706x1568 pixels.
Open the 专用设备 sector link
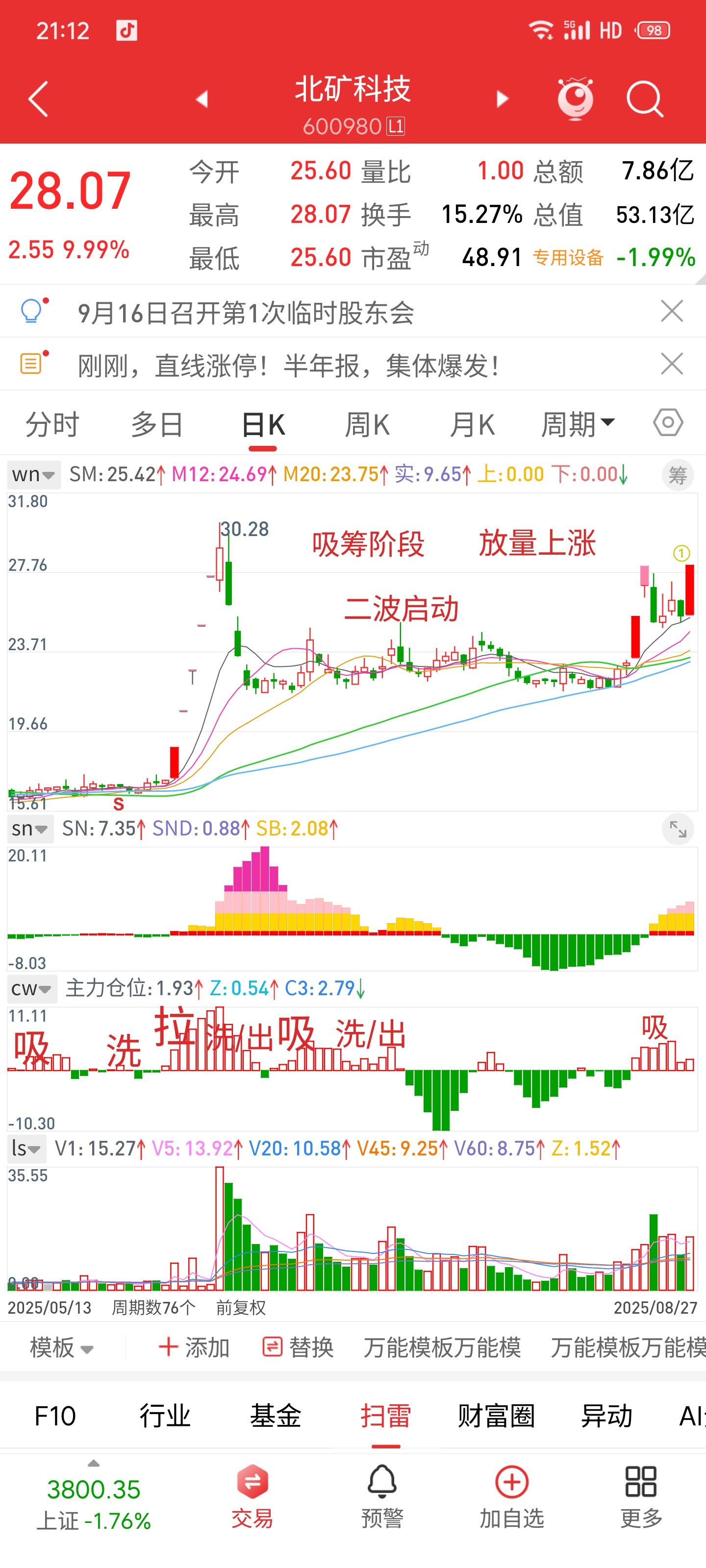(568, 257)
